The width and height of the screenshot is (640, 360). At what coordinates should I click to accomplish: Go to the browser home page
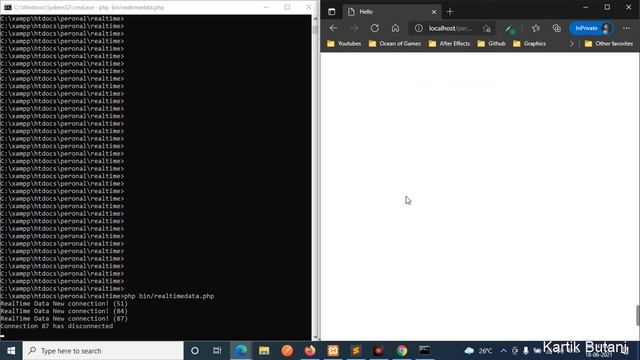pyautogui.click(x=395, y=28)
